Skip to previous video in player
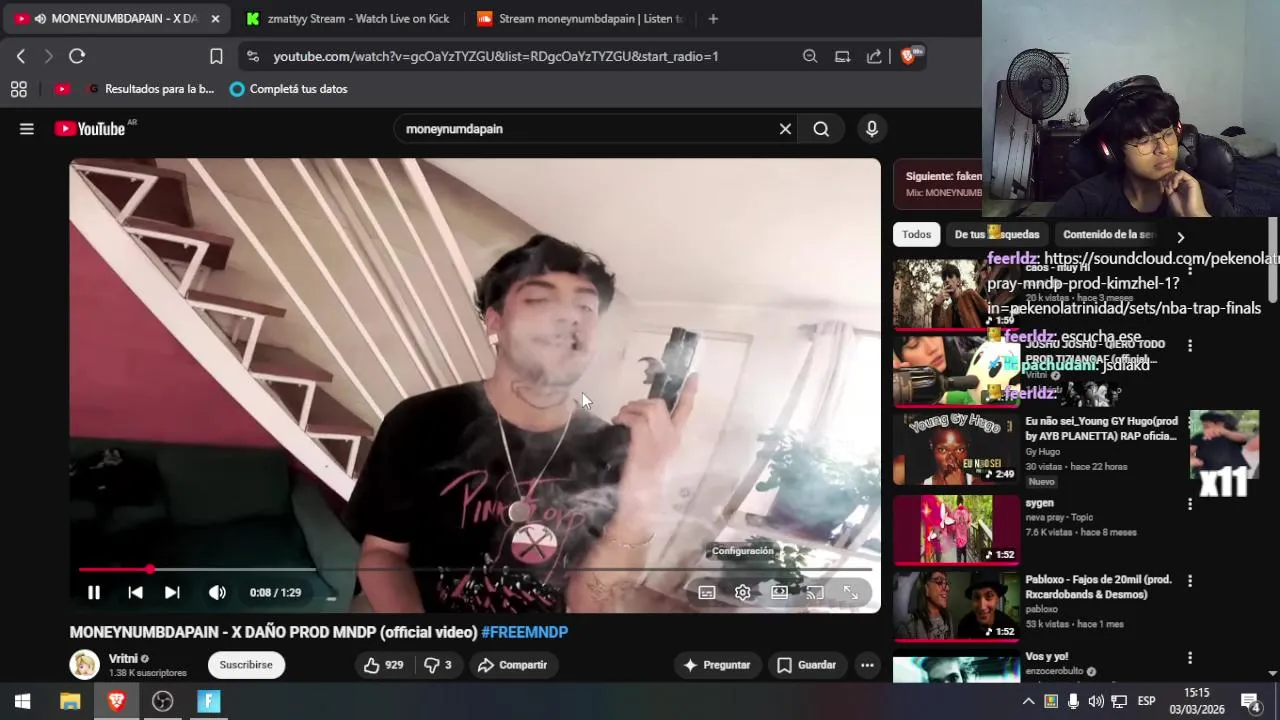Image resolution: width=1280 pixels, height=720 pixels. pyautogui.click(x=135, y=593)
